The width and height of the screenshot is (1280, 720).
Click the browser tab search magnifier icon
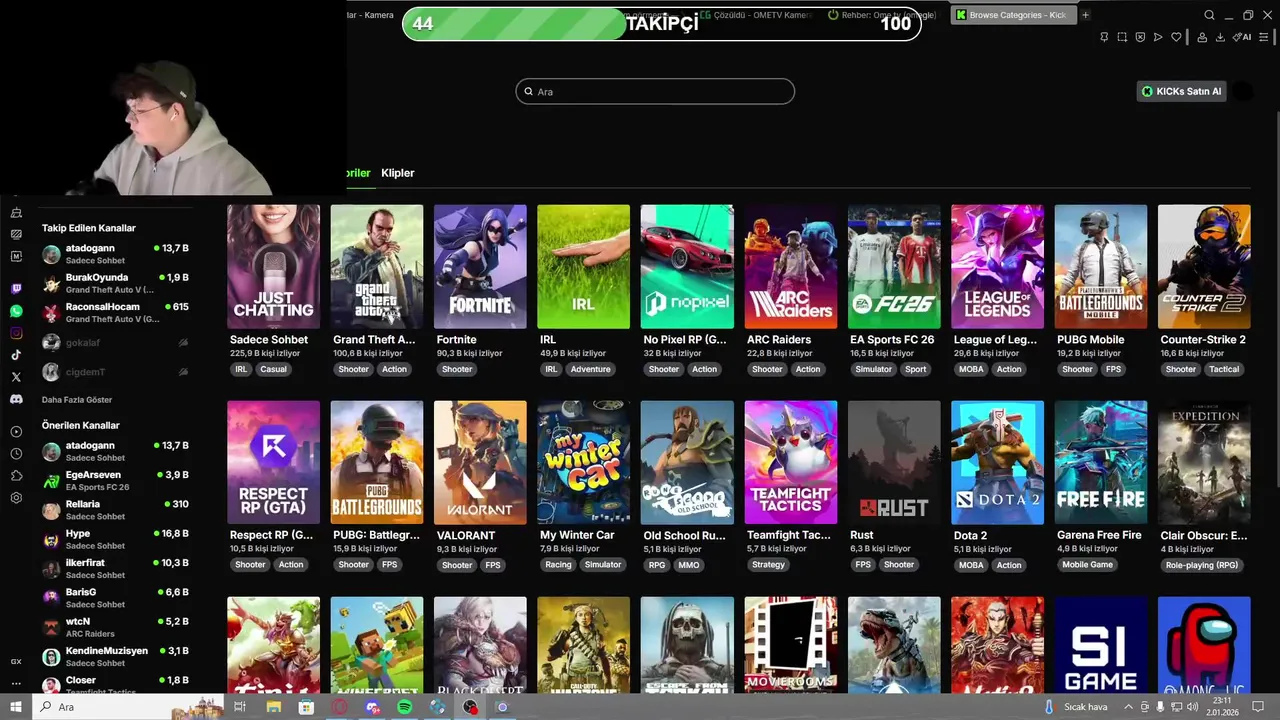point(1209,15)
